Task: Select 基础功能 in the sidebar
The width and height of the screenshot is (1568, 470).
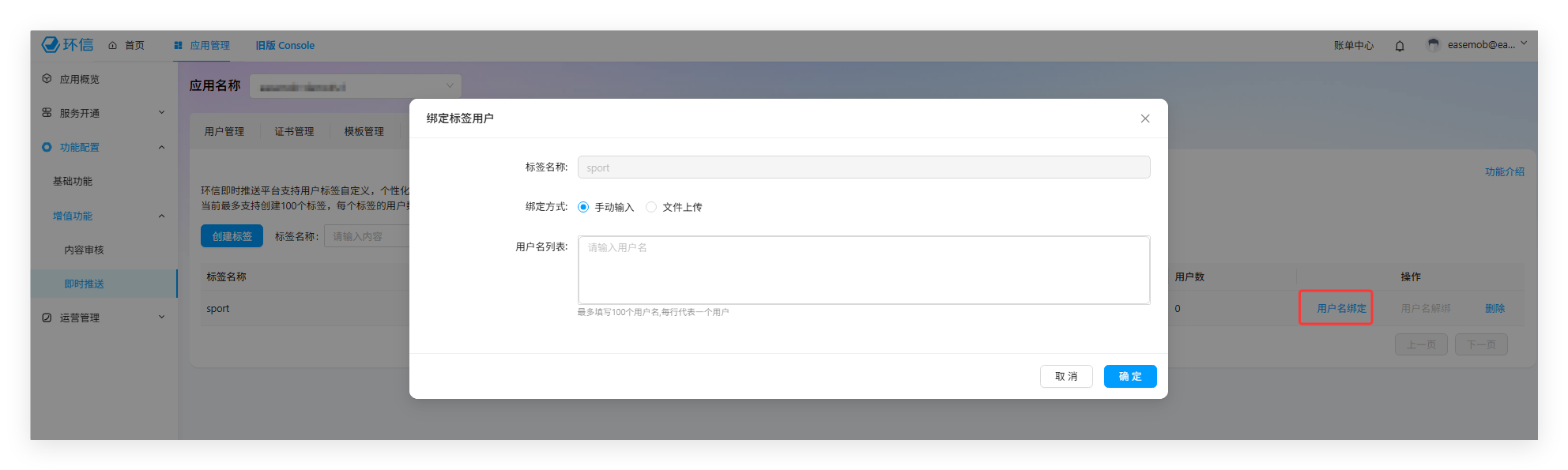Action: pos(73,182)
